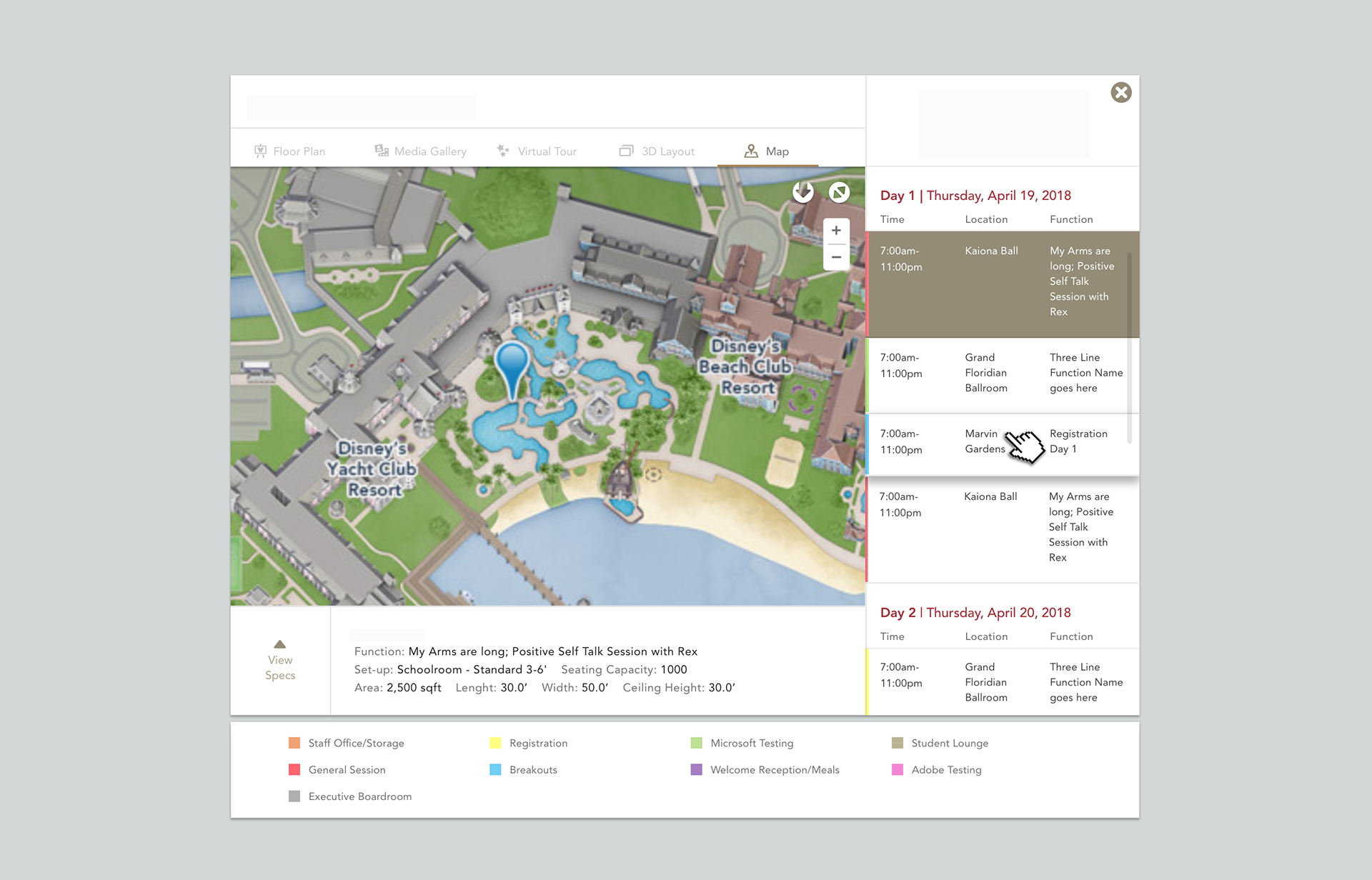
Task: Click the Set-up Schoolroom - Standard 3-6' value
Action: coord(472,669)
